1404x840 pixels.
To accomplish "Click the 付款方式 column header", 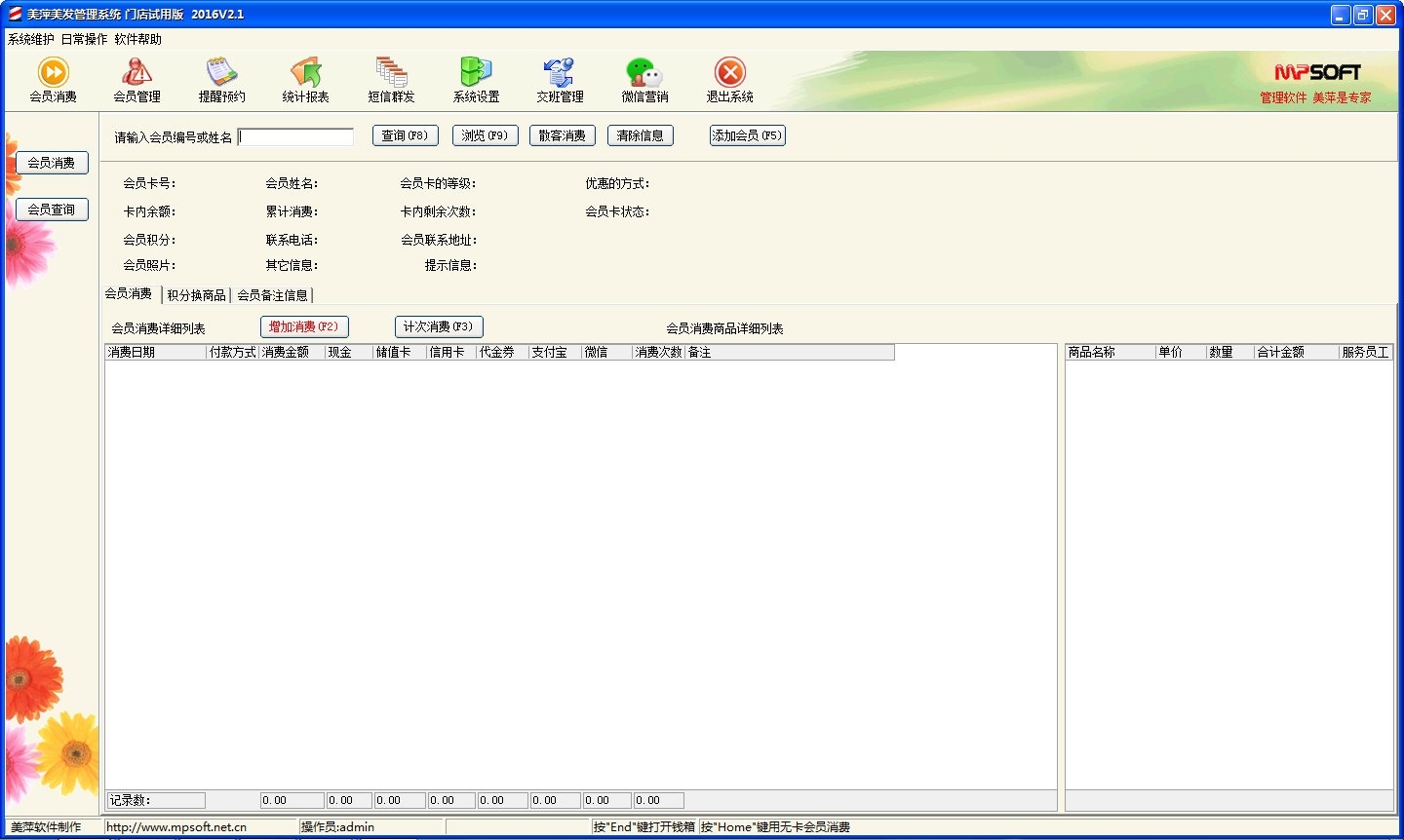I will coord(233,352).
